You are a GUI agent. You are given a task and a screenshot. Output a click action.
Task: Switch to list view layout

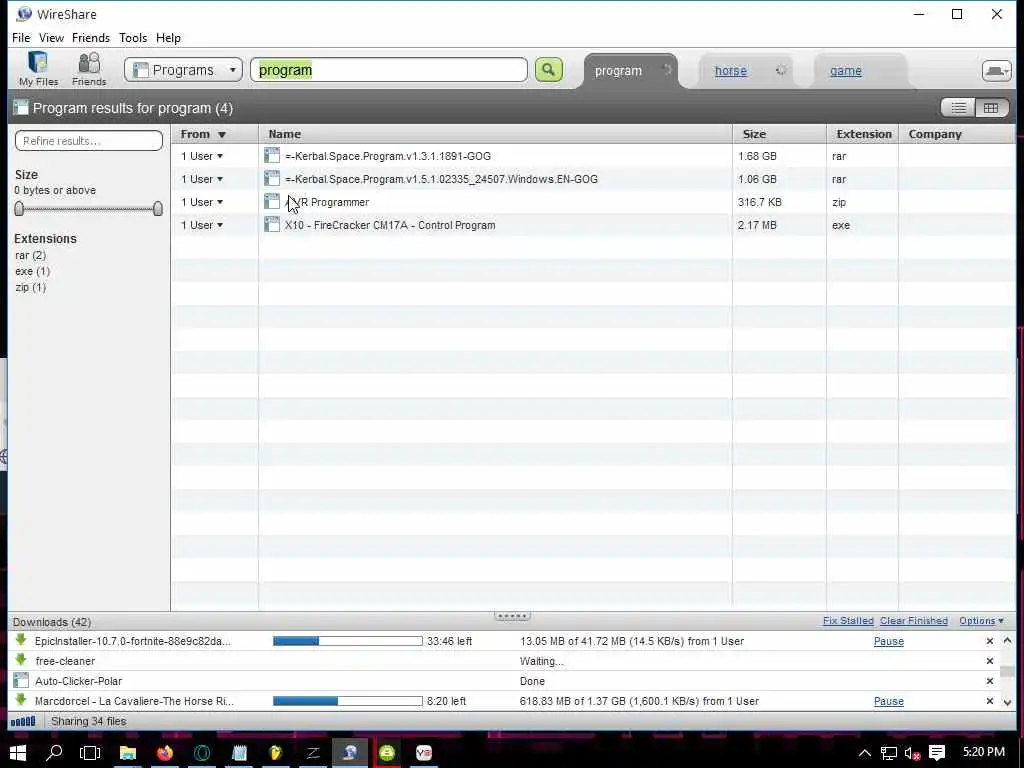click(x=958, y=108)
